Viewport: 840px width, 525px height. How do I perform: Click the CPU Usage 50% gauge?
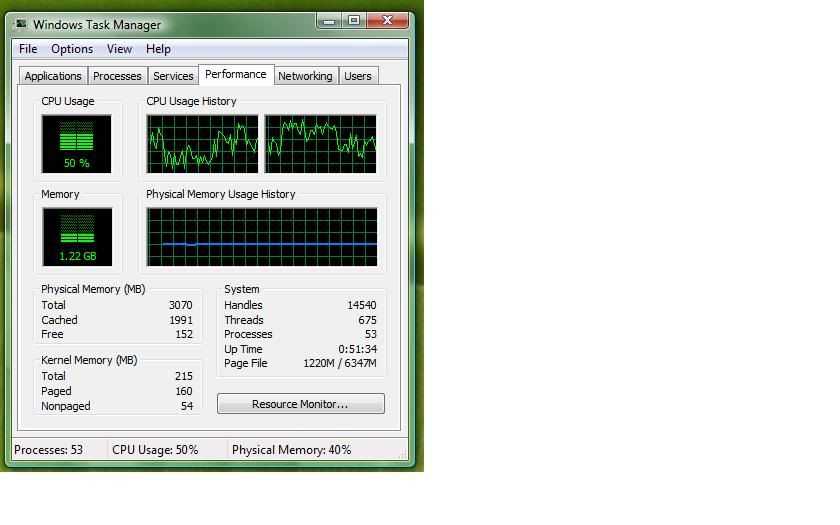pyautogui.click(x=76, y=143)
